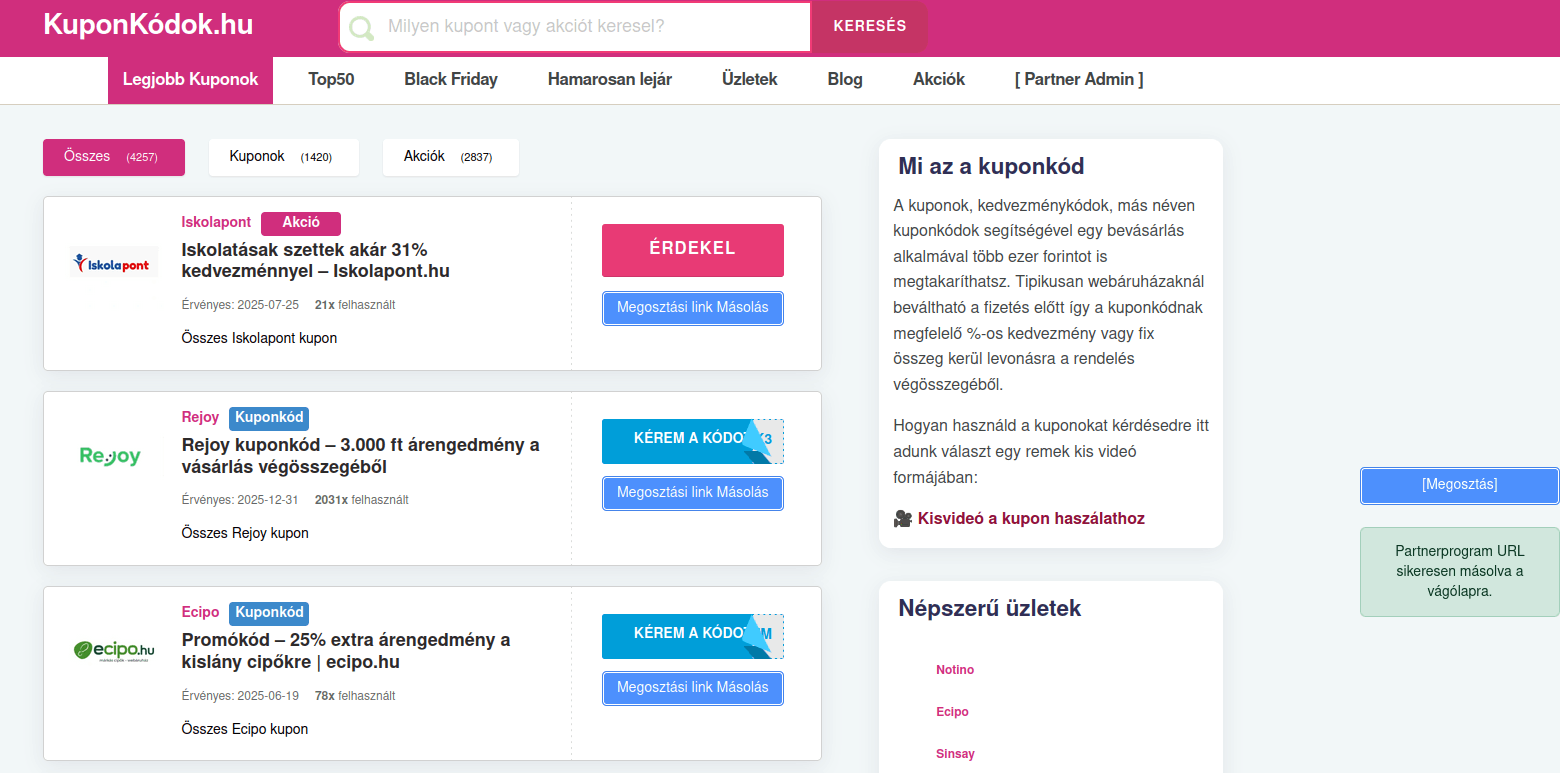Click the Kuponkód badge on the Ecipo card

tap(269, 613)
